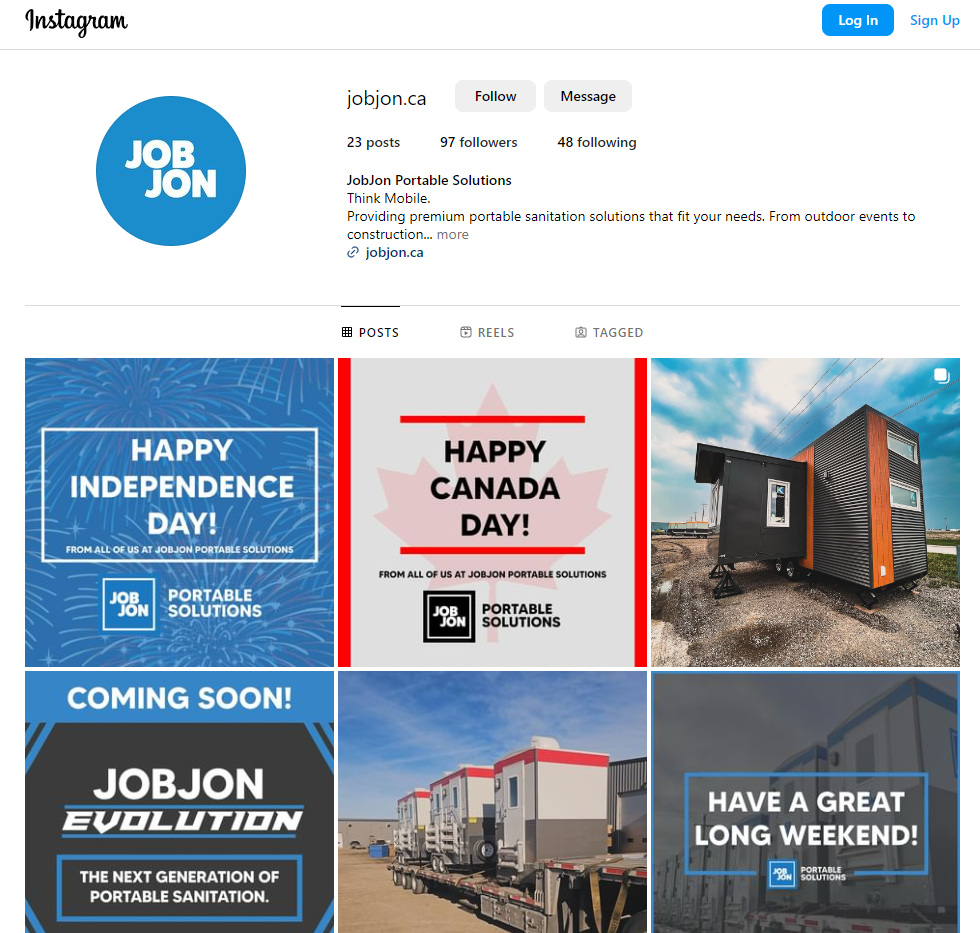
Task: Click the Posts grid icon
Action: tap(347, 332)
